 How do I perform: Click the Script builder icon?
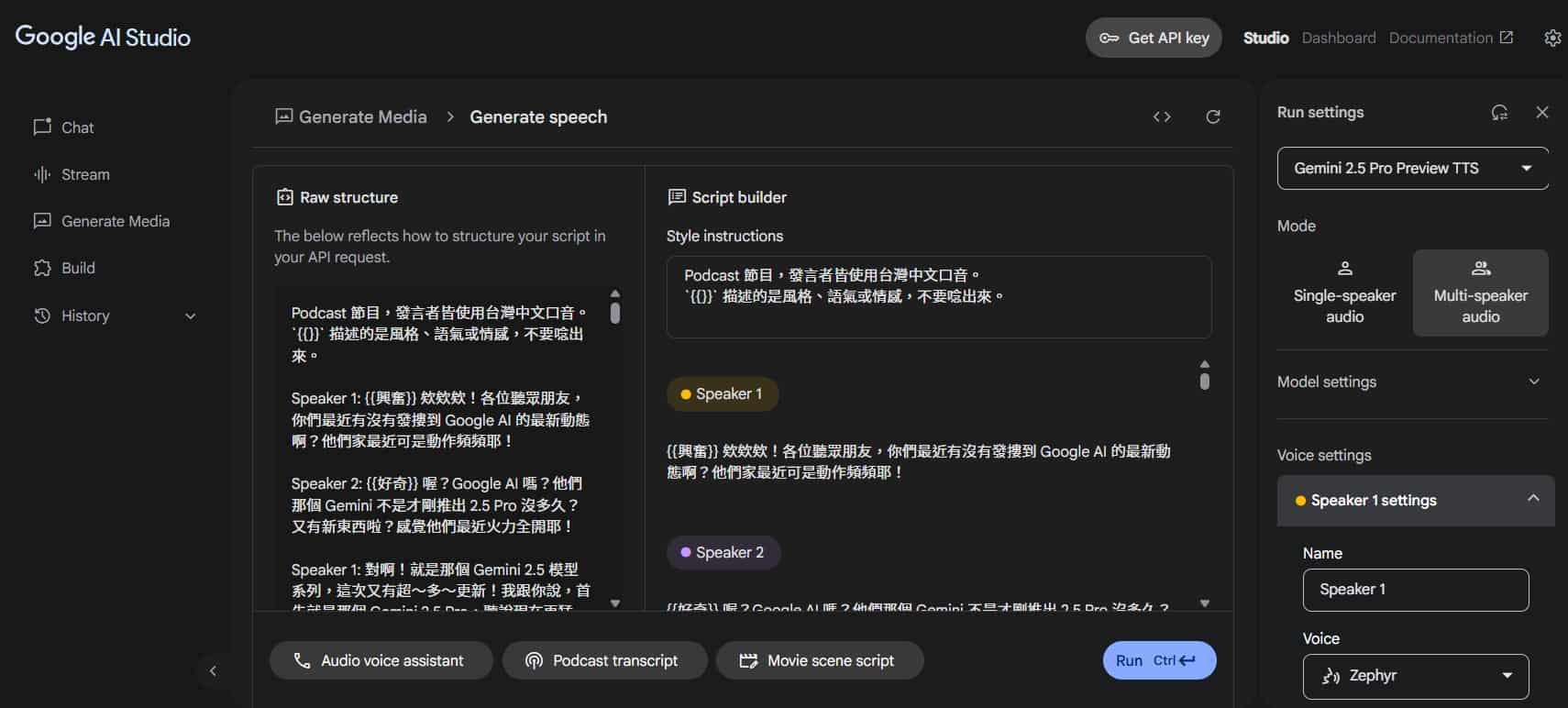click(x=677, y=197)
